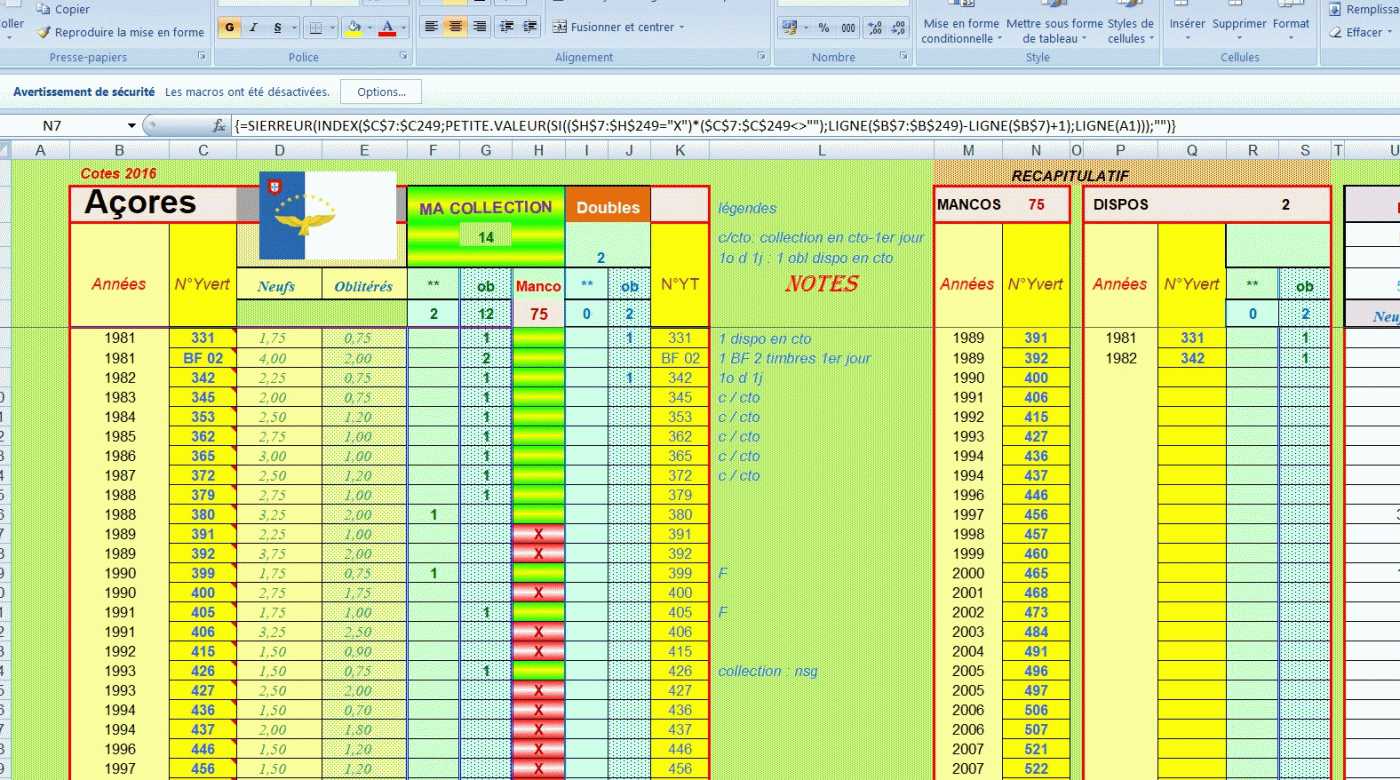Select column L header
This screenshot has width=1400, height=780.
pos(821,150)
